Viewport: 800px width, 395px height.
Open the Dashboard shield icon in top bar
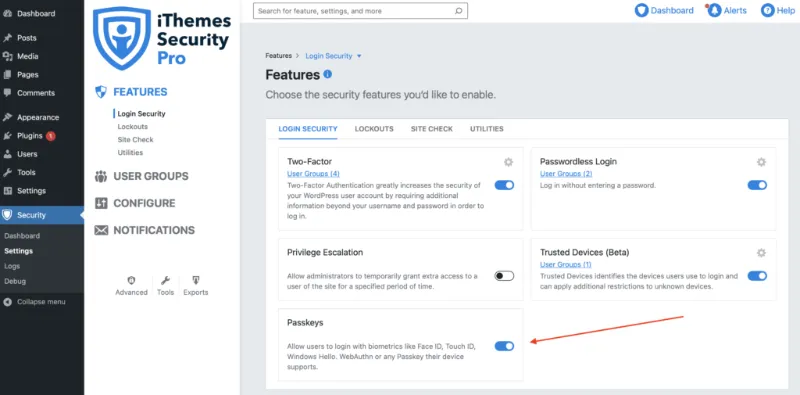[x=641, y=10]
